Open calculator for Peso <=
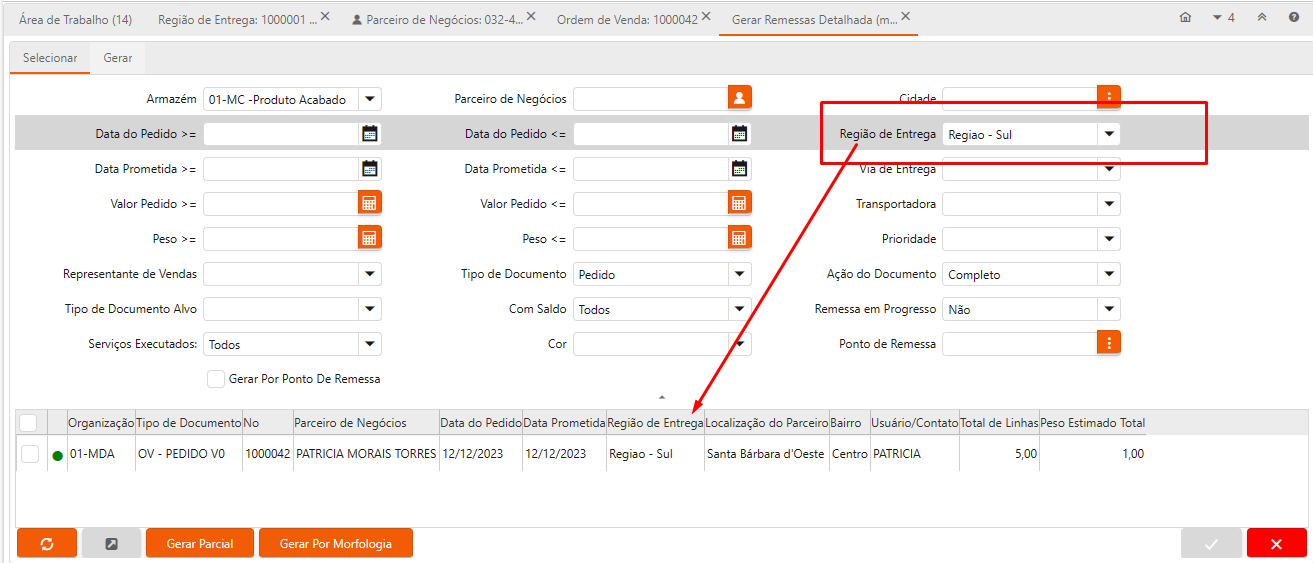This screenshot has height=563, width=1313. point(739,239)
